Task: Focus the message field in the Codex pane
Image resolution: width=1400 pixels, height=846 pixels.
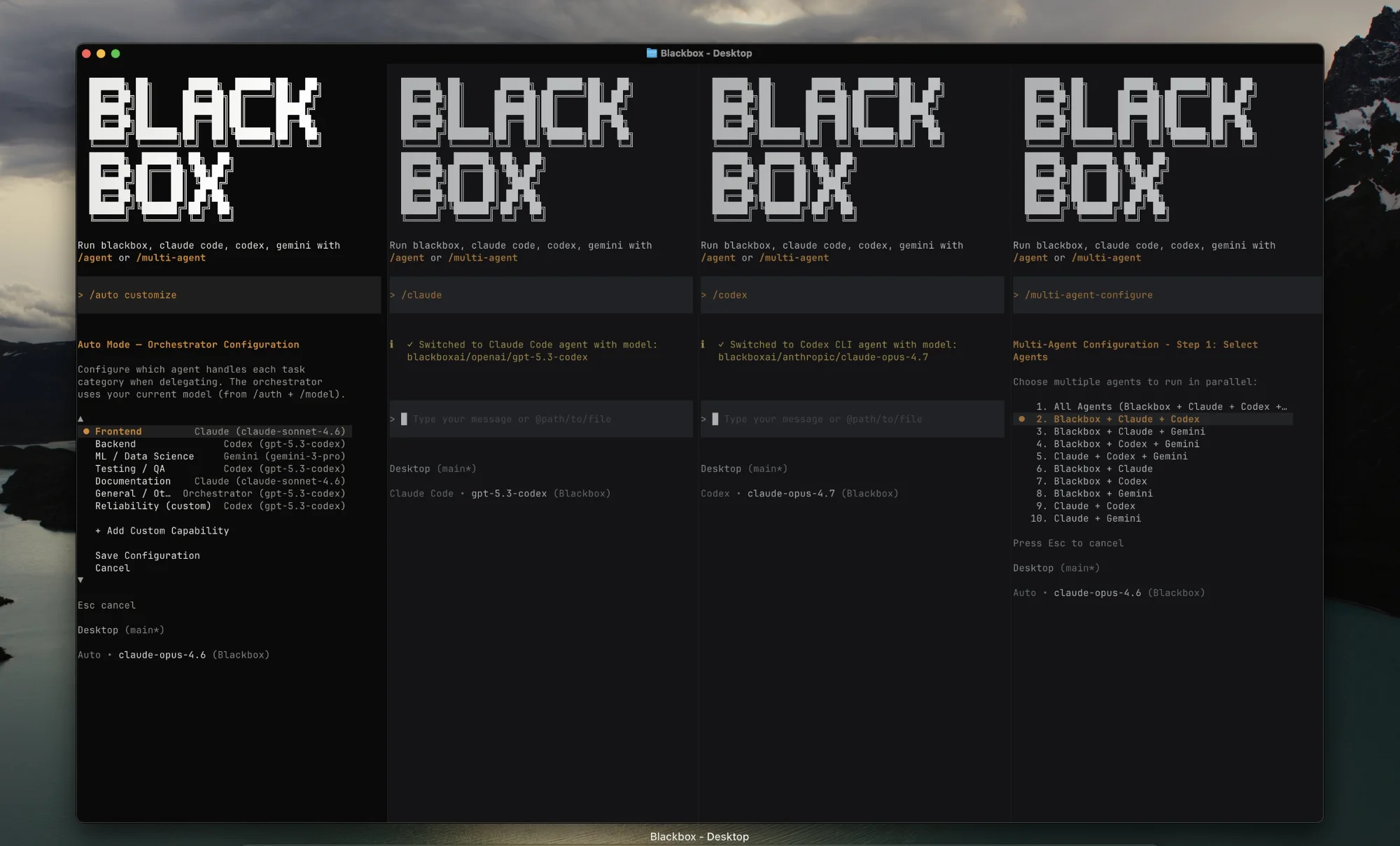Action: (852, 419)
